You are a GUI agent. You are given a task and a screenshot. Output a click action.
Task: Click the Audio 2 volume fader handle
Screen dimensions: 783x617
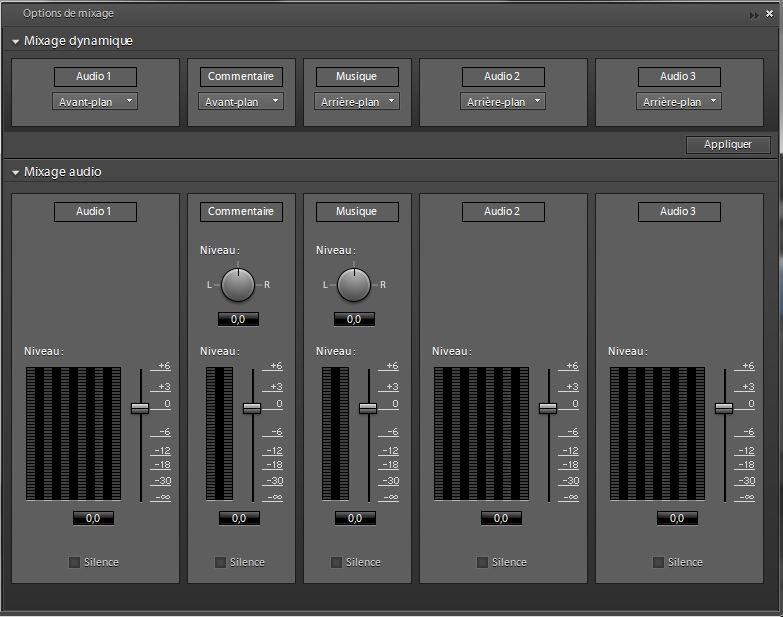548,408
